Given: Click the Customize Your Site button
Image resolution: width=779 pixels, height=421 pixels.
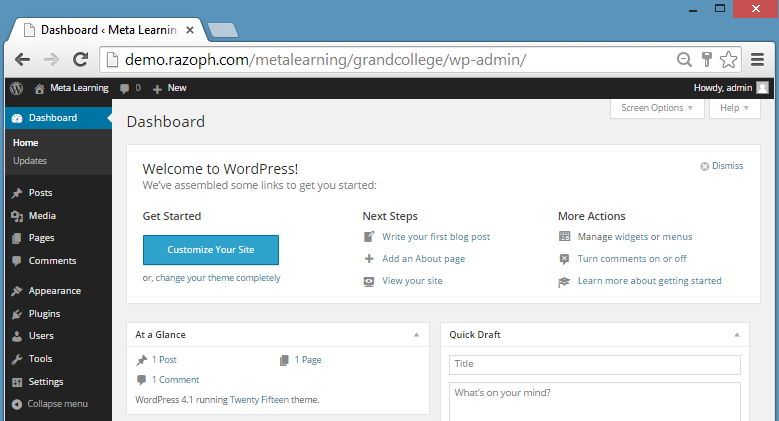Looking at the screenshot, I should tap(211, 250).
